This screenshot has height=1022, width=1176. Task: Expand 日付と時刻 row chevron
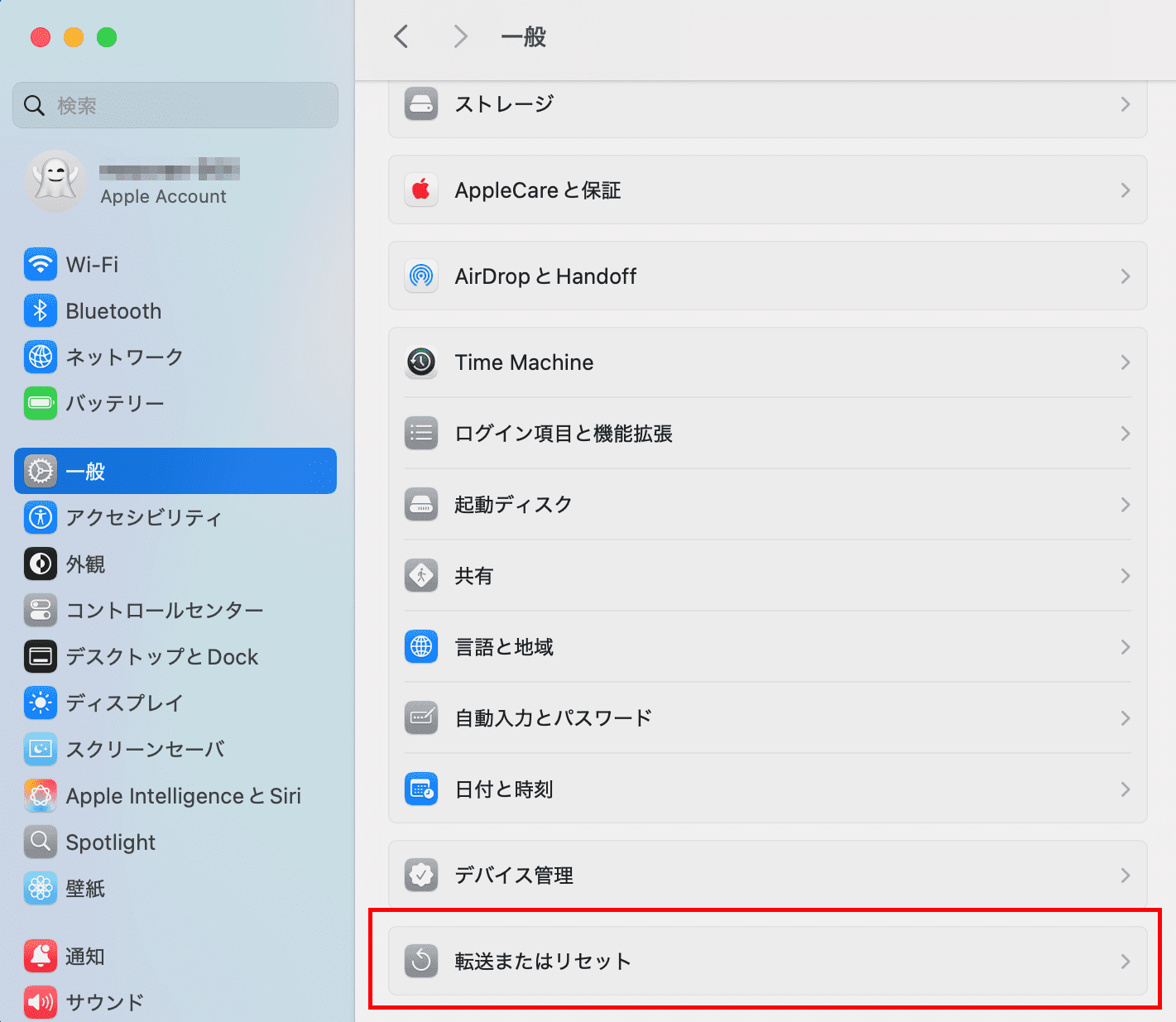point(1126,789)
